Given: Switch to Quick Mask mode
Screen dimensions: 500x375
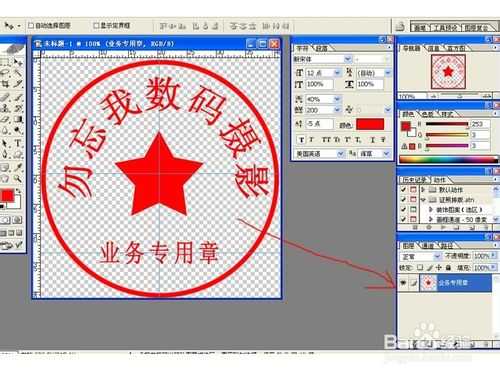Looking at the screenshot, I should point(17,220).
